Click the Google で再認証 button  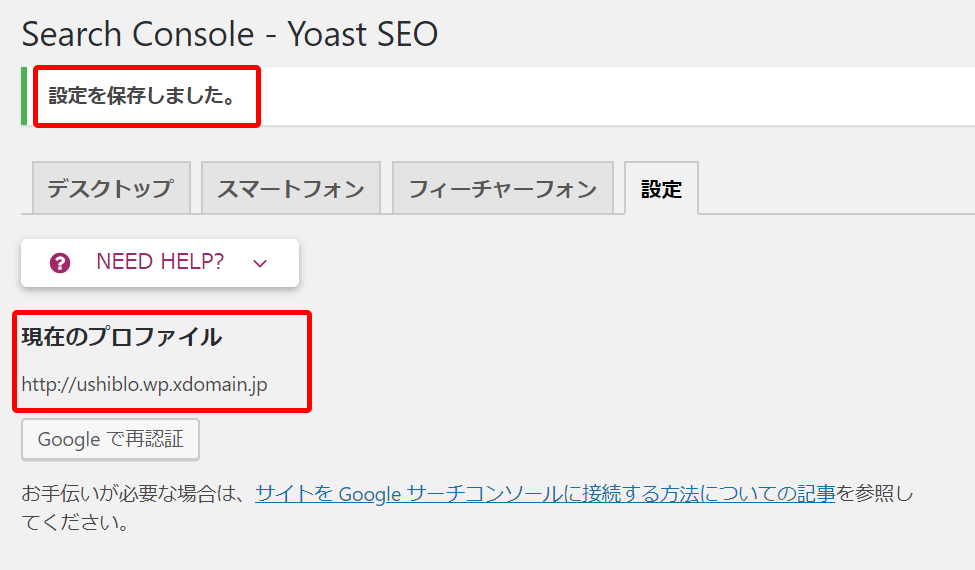tap(111, 439)
